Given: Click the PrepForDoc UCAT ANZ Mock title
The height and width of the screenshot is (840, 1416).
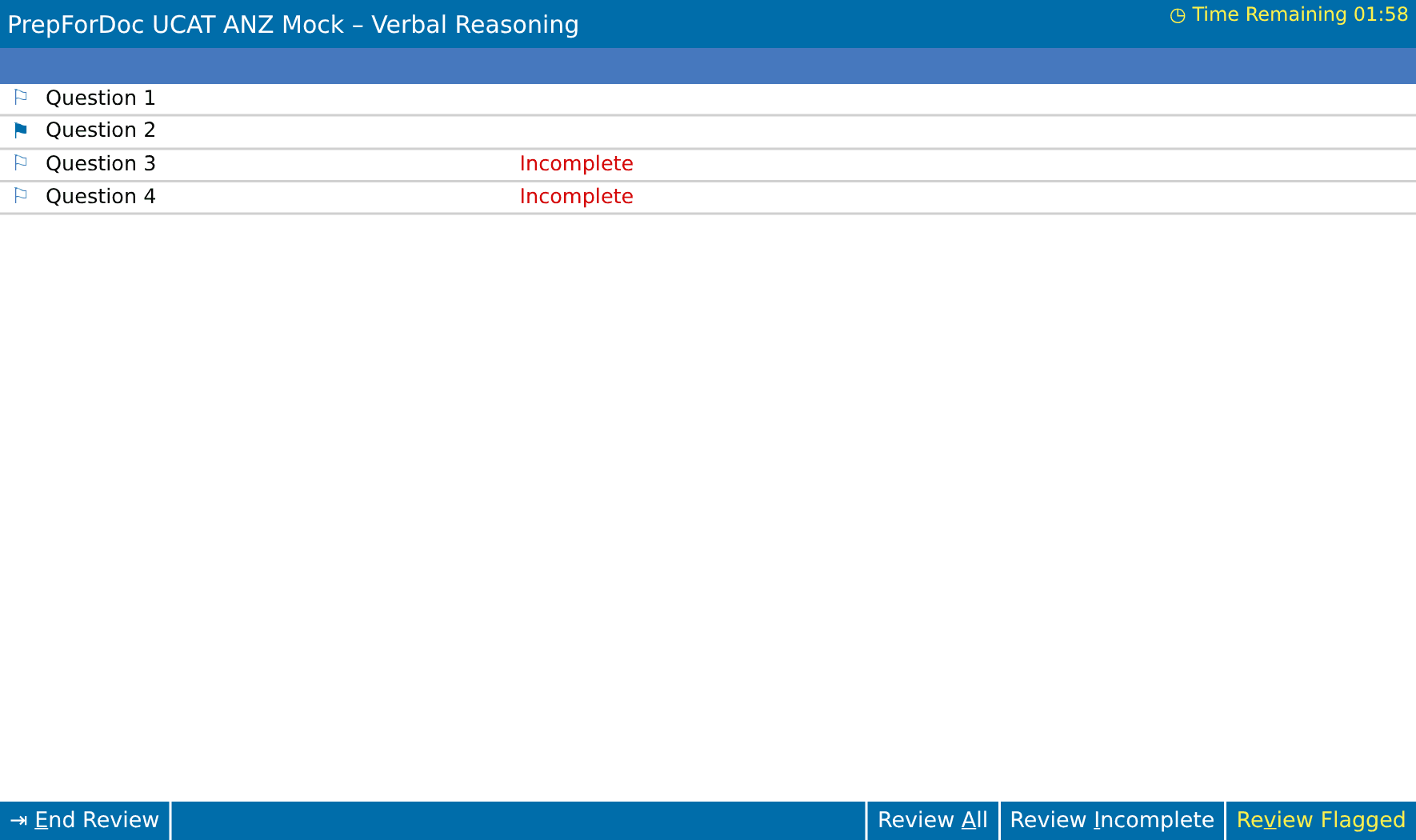Looking at the screenshot, I should pyautogui.click(x=293, y=25).
